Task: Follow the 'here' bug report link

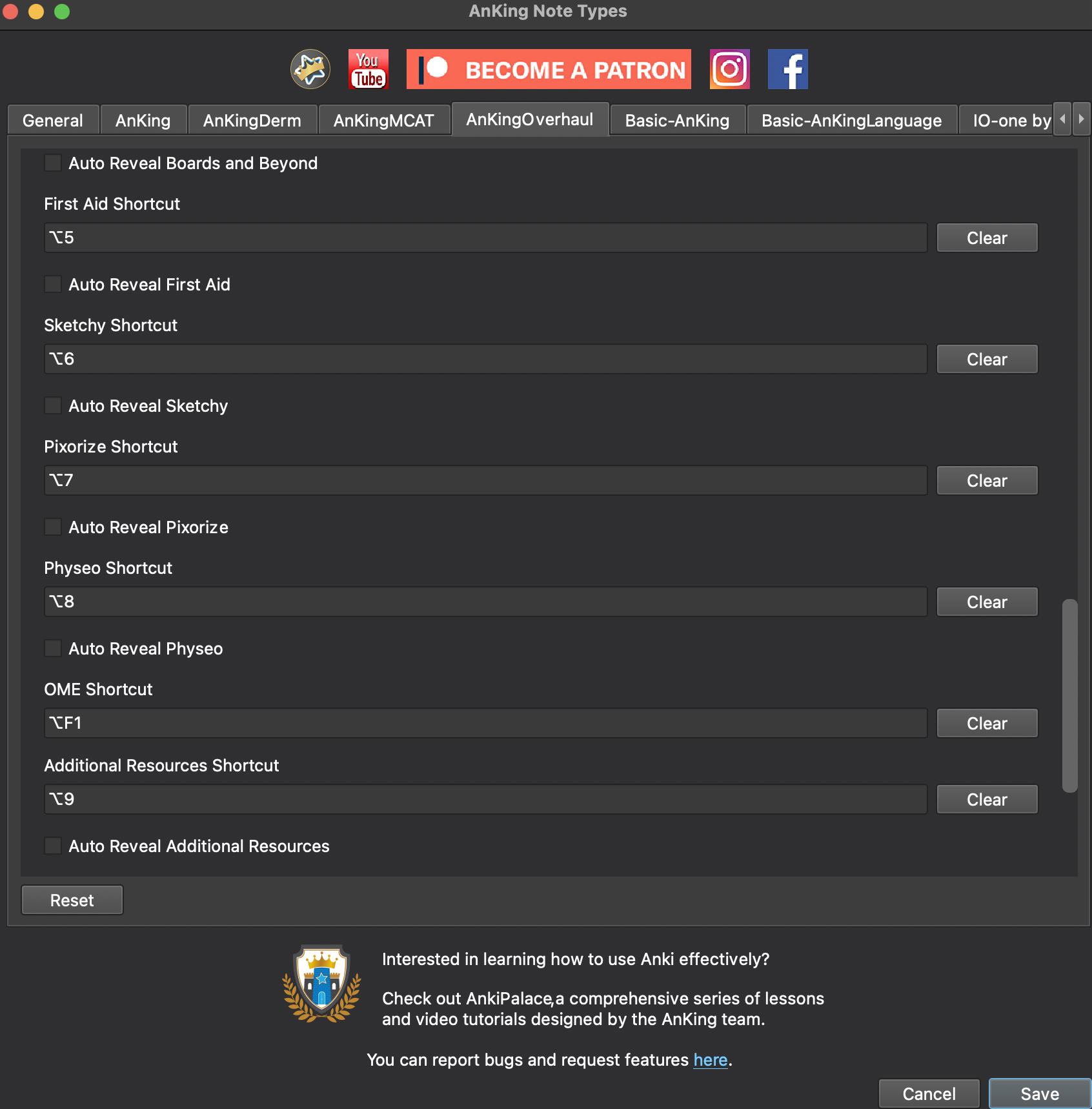Action: pyautogui.click(x=711, y=1060)
